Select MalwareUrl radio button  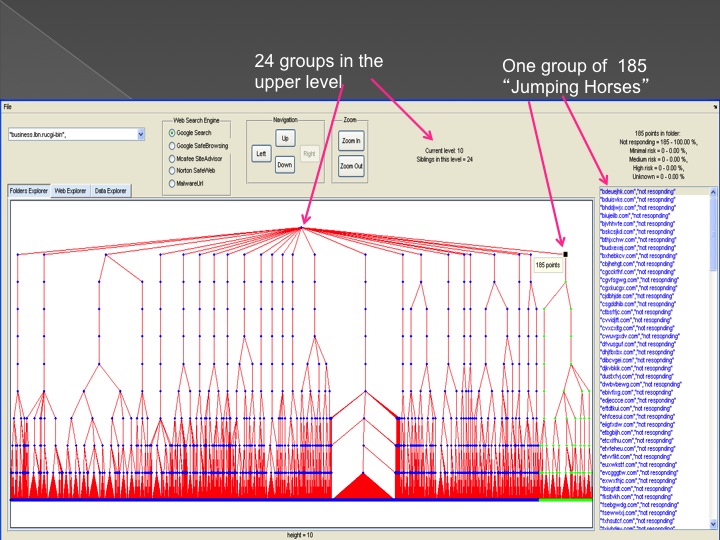172,184
